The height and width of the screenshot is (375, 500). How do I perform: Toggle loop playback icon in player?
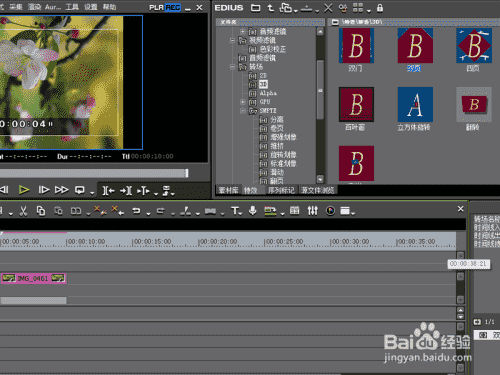(x=80, y=190)
